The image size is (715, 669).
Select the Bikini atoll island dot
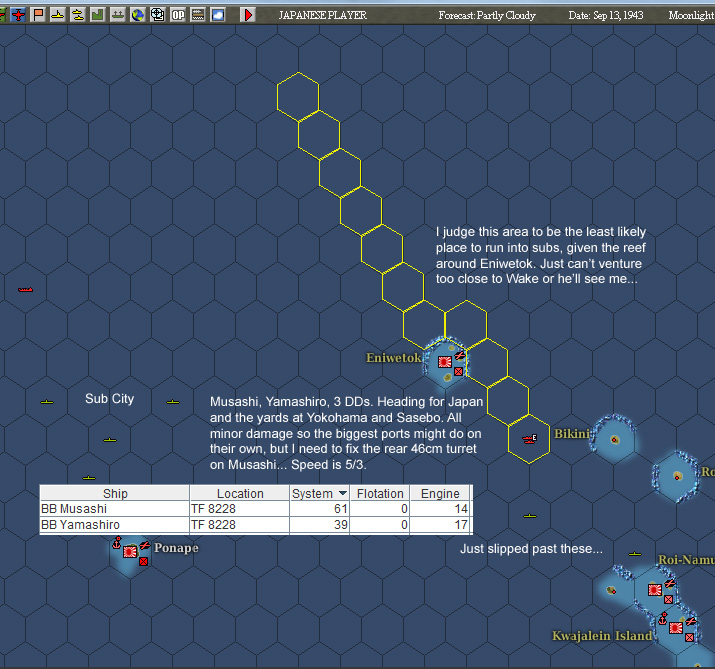click(x=615, y=440)
